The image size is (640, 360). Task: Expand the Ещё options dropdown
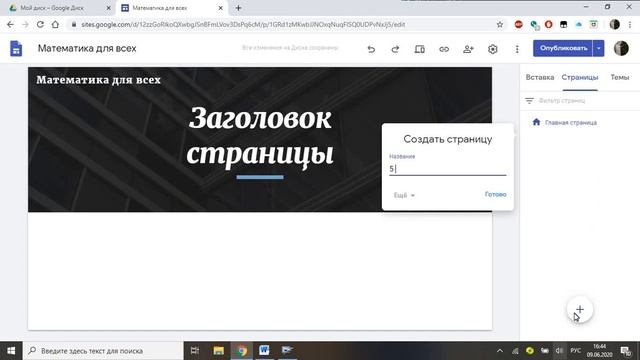[x=404, y=195]
